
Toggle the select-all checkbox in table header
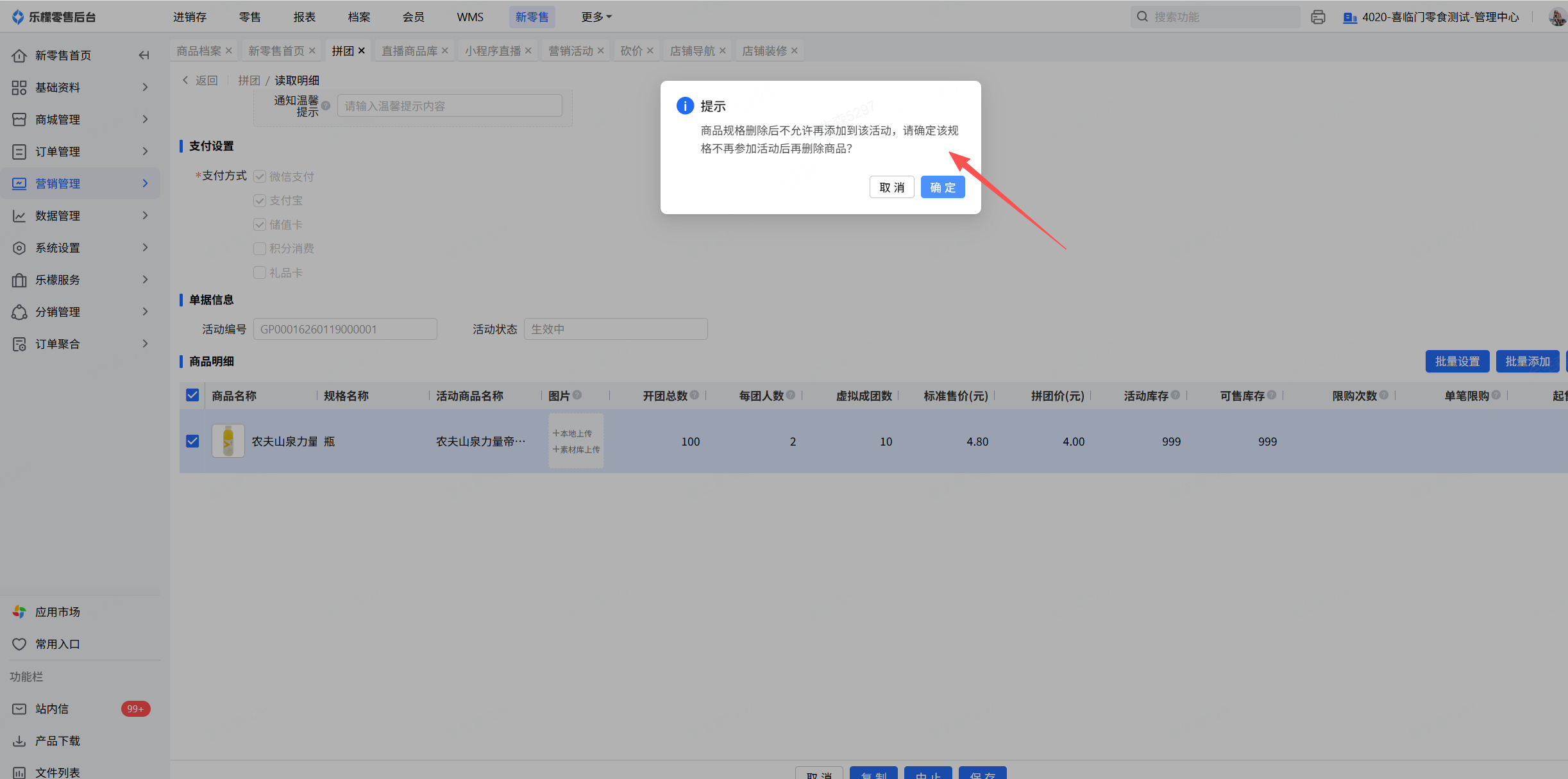coord(192,395)
